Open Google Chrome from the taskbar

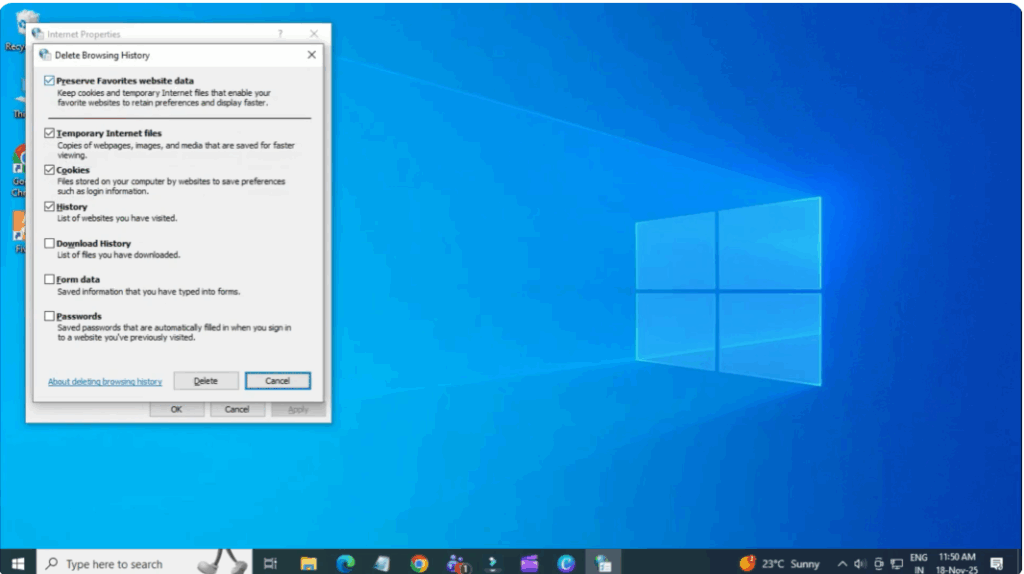[x=419, y=564]
